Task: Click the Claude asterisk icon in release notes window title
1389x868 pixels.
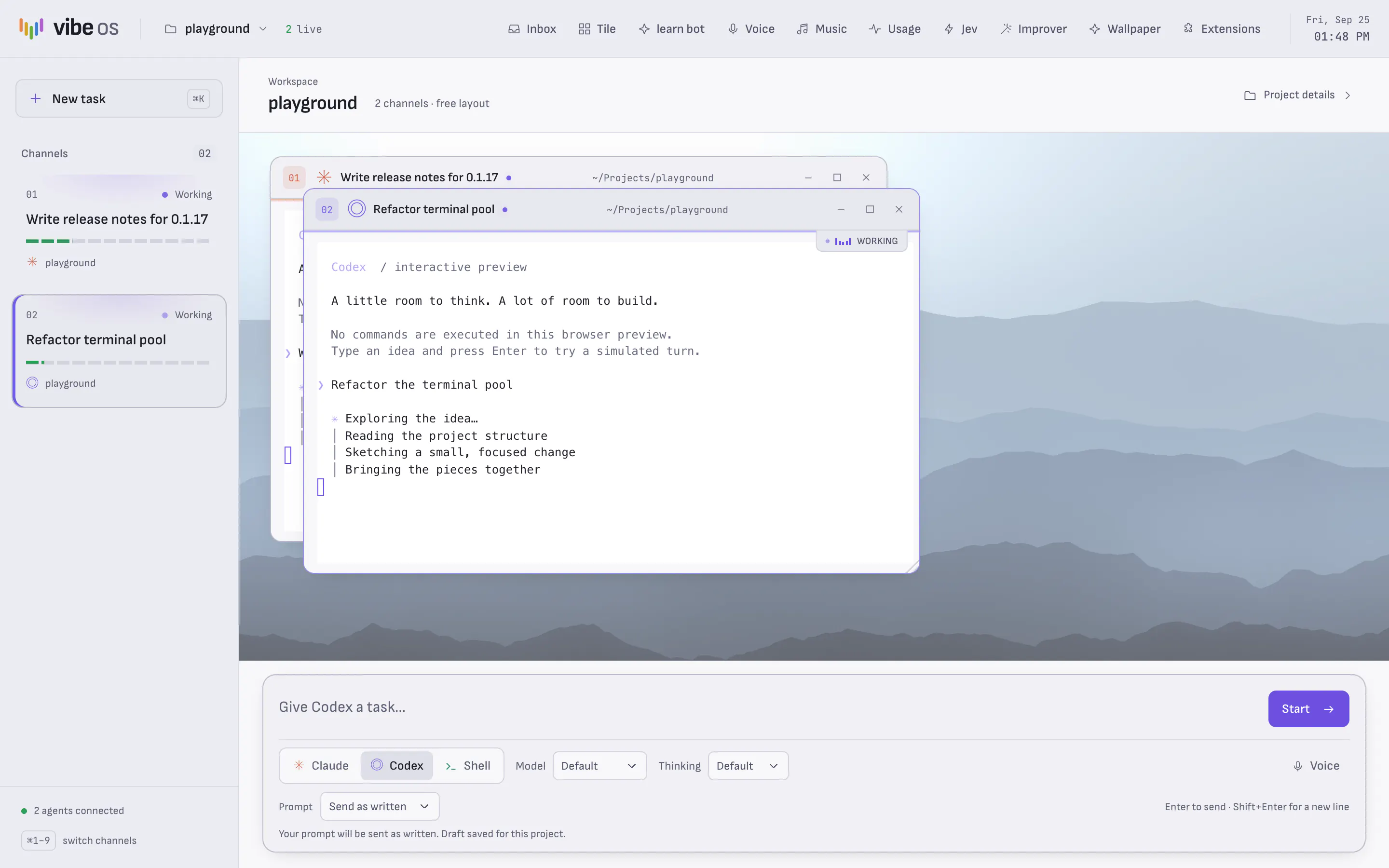Action: 324,177
